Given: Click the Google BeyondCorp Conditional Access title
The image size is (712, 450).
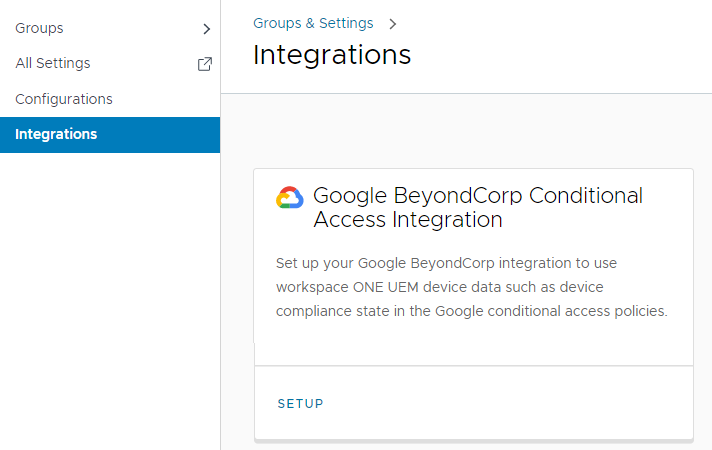Looking at the screenshot, I should click(x=478, y=208).
